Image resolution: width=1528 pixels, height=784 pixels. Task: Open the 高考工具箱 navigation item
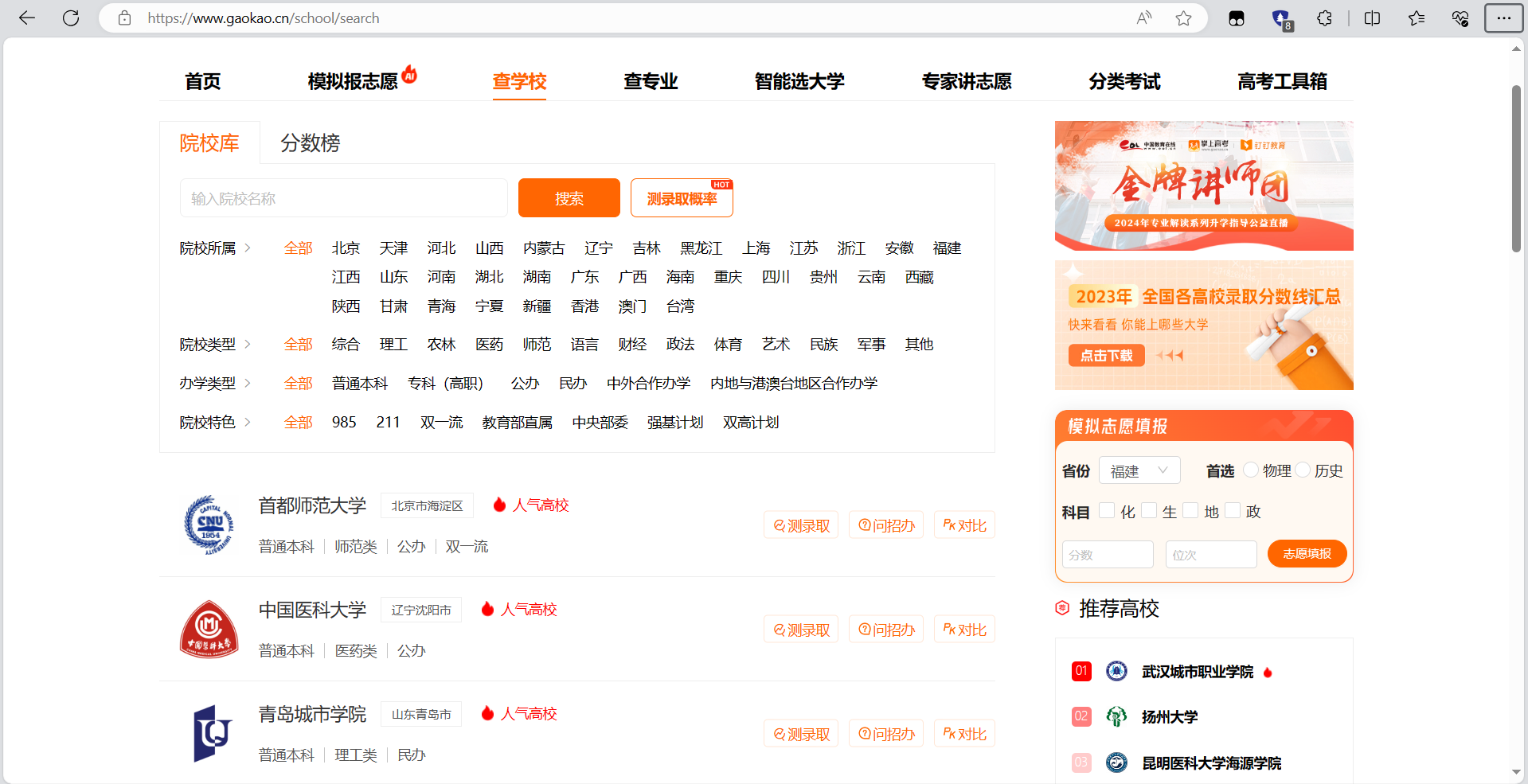(x=1282, y=81)
